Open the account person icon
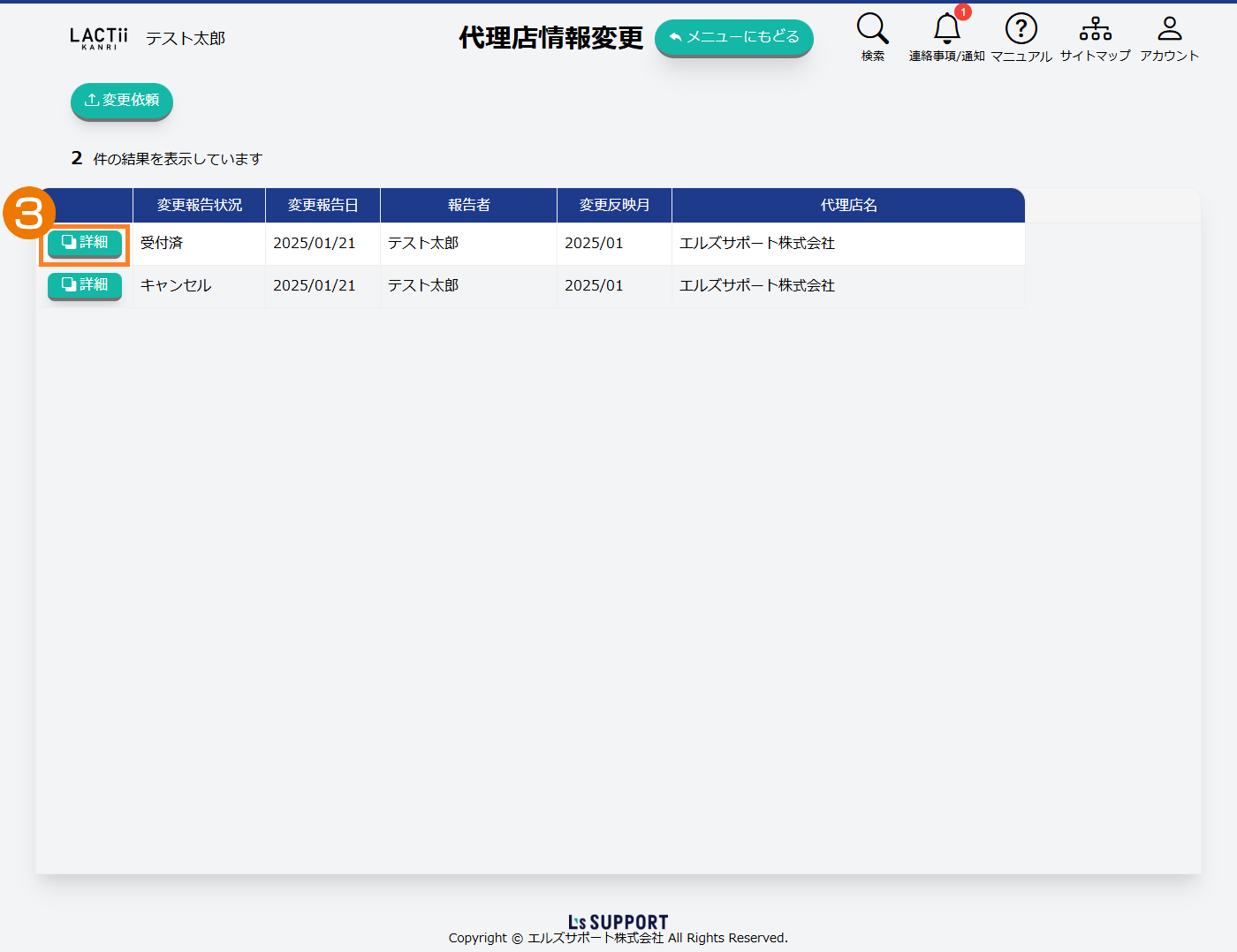The image size is (1237, 952). 1169,29
